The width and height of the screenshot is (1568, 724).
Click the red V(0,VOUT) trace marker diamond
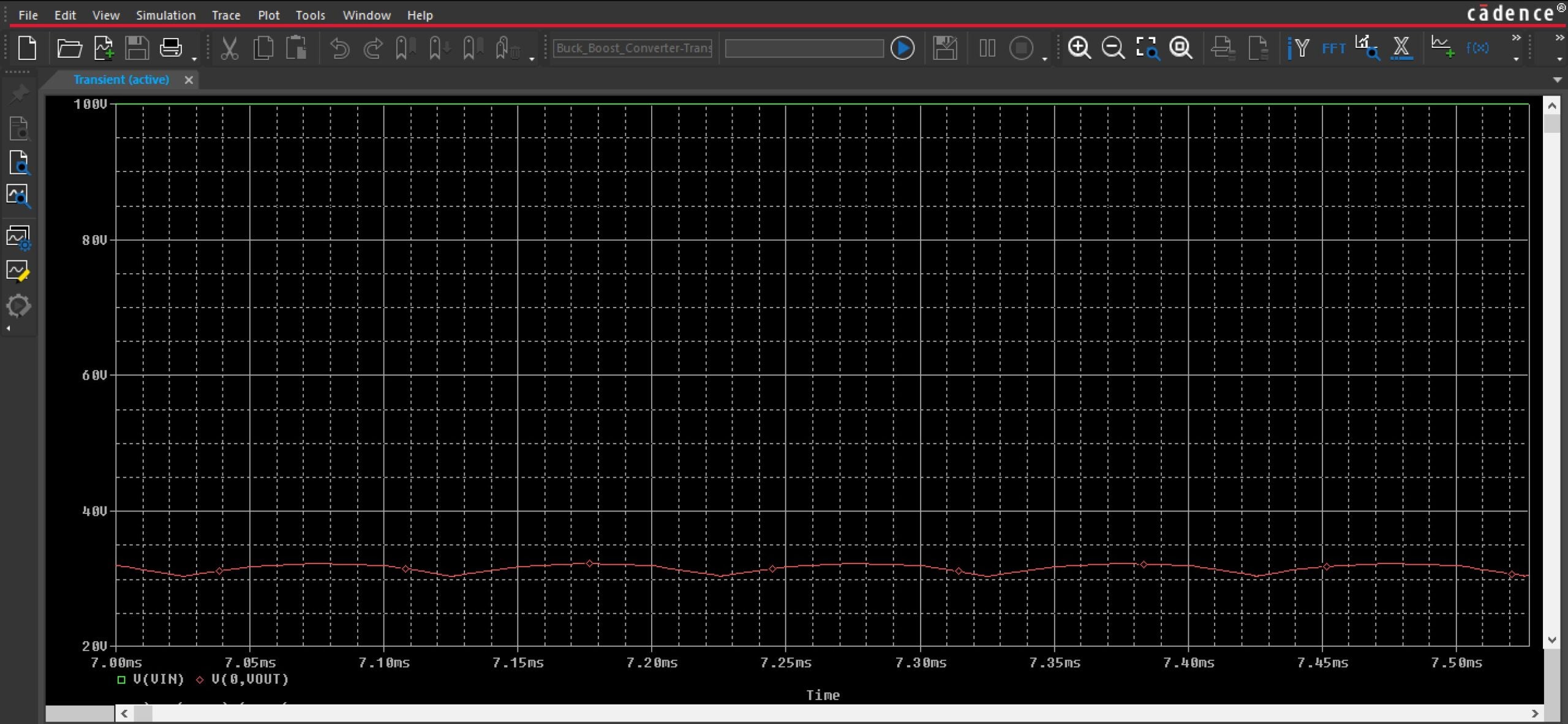tap(200, 679)
